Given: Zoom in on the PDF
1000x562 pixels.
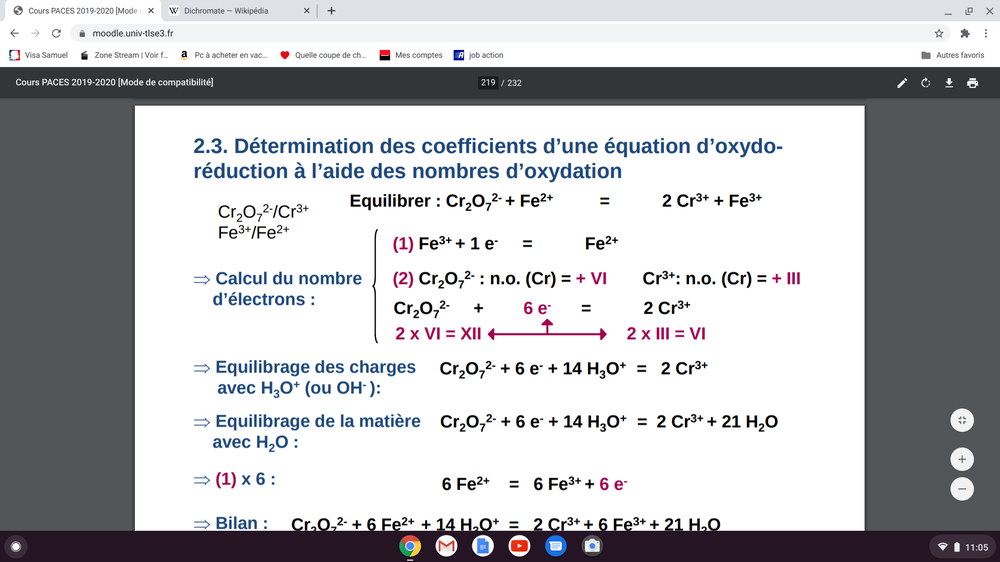Looking at the screenshot, I should (x=961, y=459).
